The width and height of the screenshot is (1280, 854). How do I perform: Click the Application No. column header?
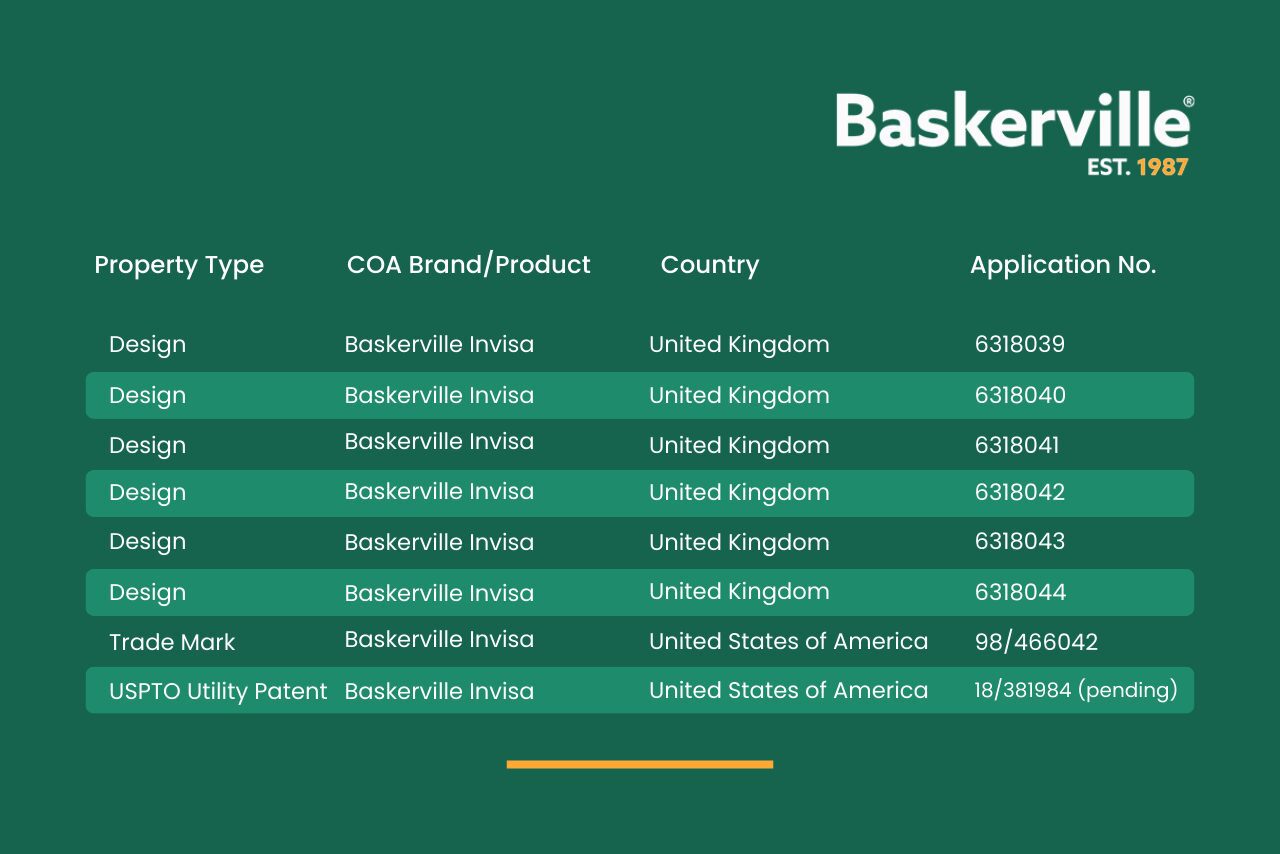click(x=1062, y=265)
